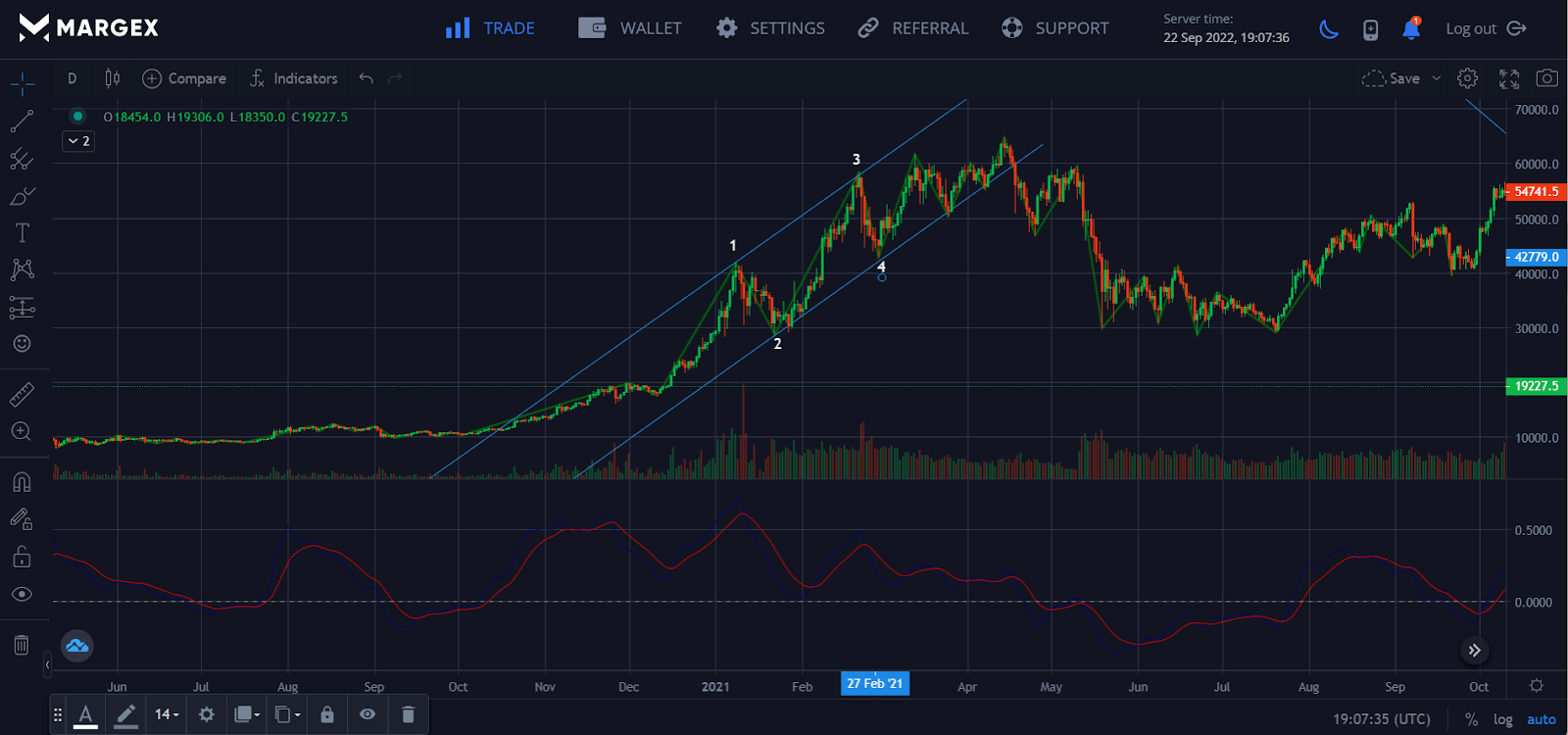The image size is (1568, 735).
Task: Expand the collapsed indicator legend showing 2
Action: 78,141
